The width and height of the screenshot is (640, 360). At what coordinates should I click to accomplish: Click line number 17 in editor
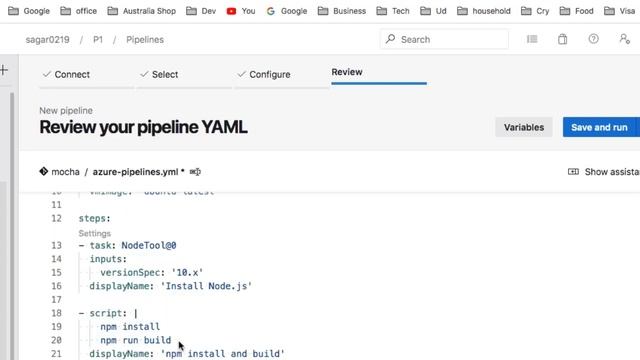tap(56, 300)
